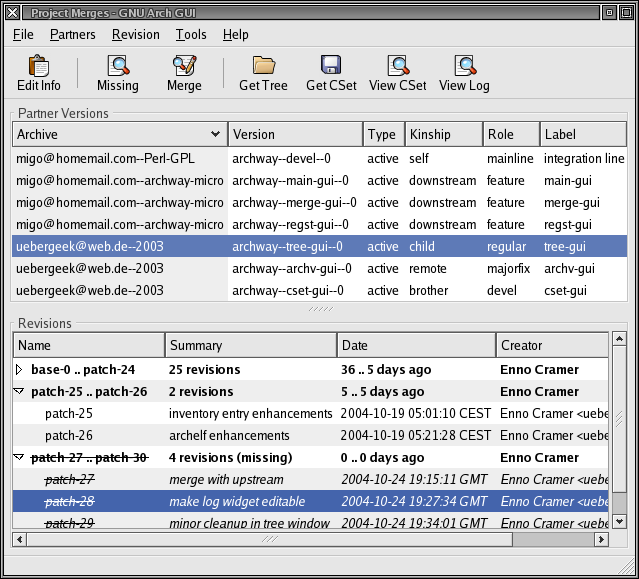
Task: Open the Revision menu
Action: coord(136,35)
